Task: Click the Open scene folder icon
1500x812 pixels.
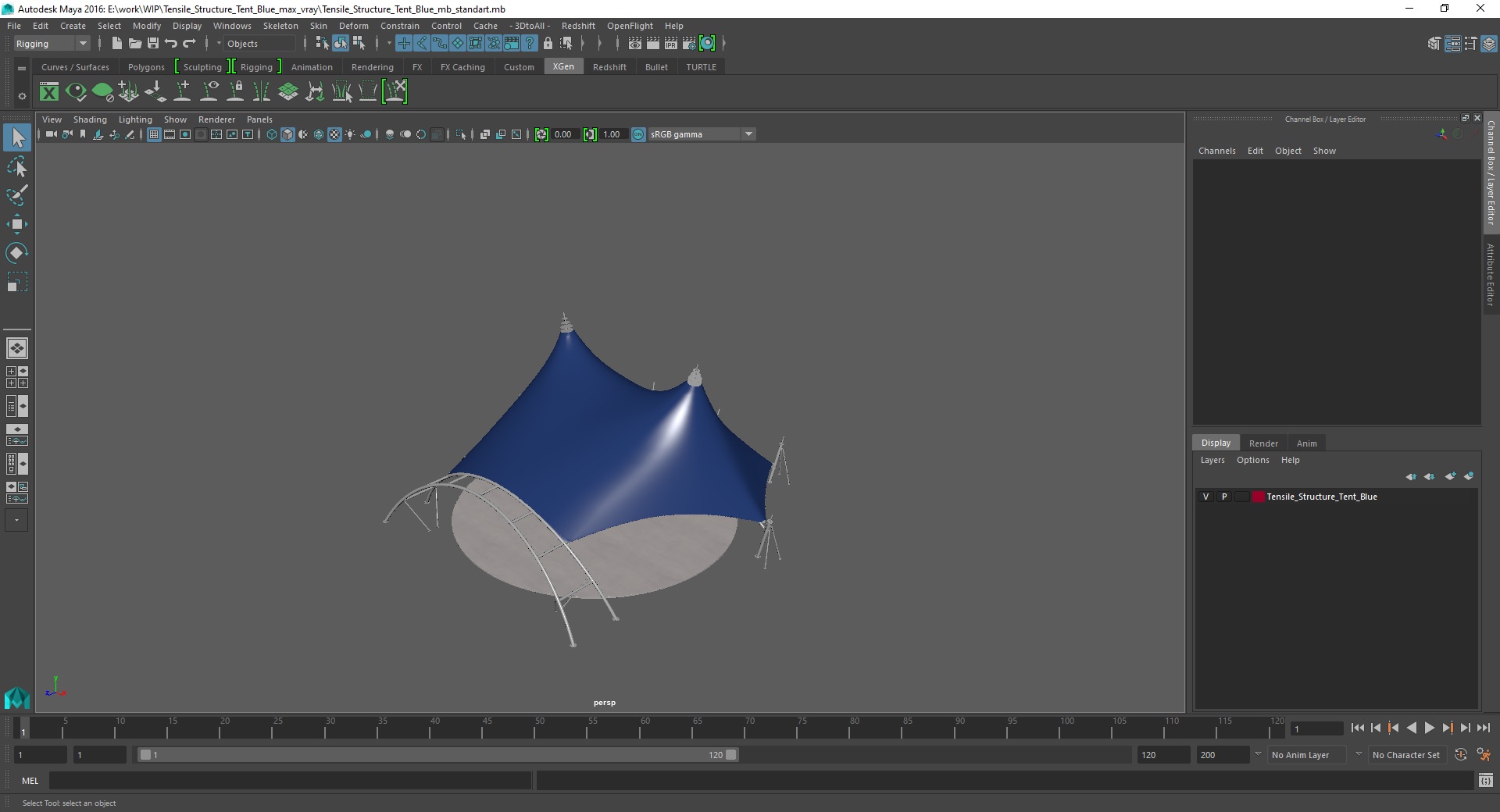Action: coord(134,44)
